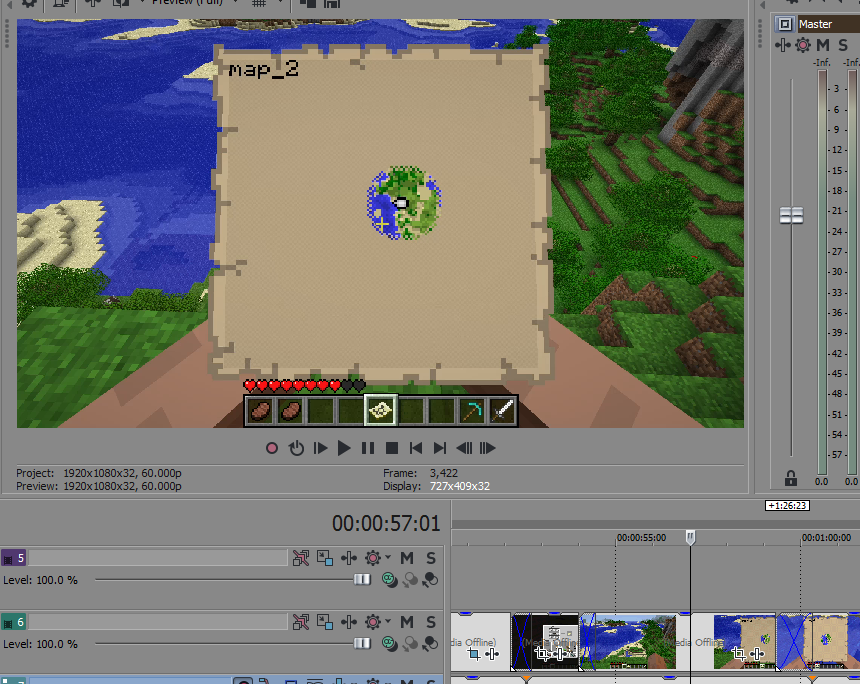Open Master bus automation settings gear
This screenshot has width=860, height=684.
pos(803,45)
